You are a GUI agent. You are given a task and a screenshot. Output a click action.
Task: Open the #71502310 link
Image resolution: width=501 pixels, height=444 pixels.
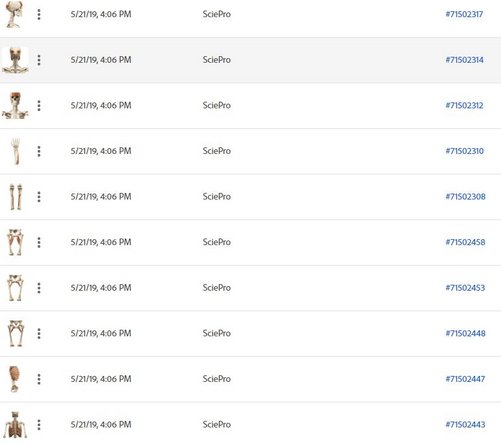point(465,151)
